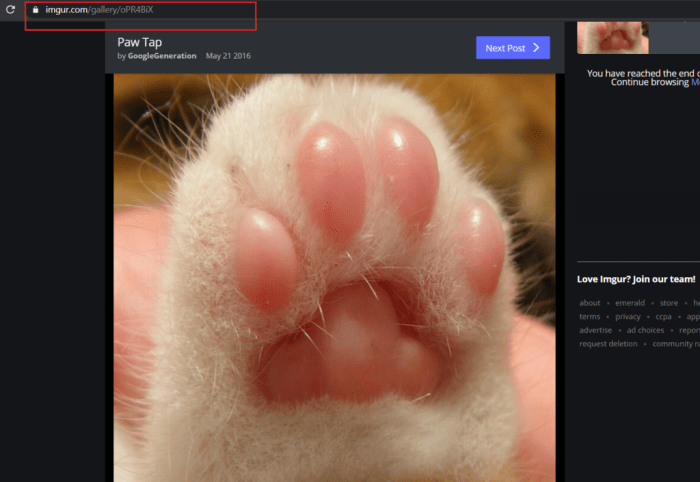Click the May 21 2016 post date

click(228, 56)
